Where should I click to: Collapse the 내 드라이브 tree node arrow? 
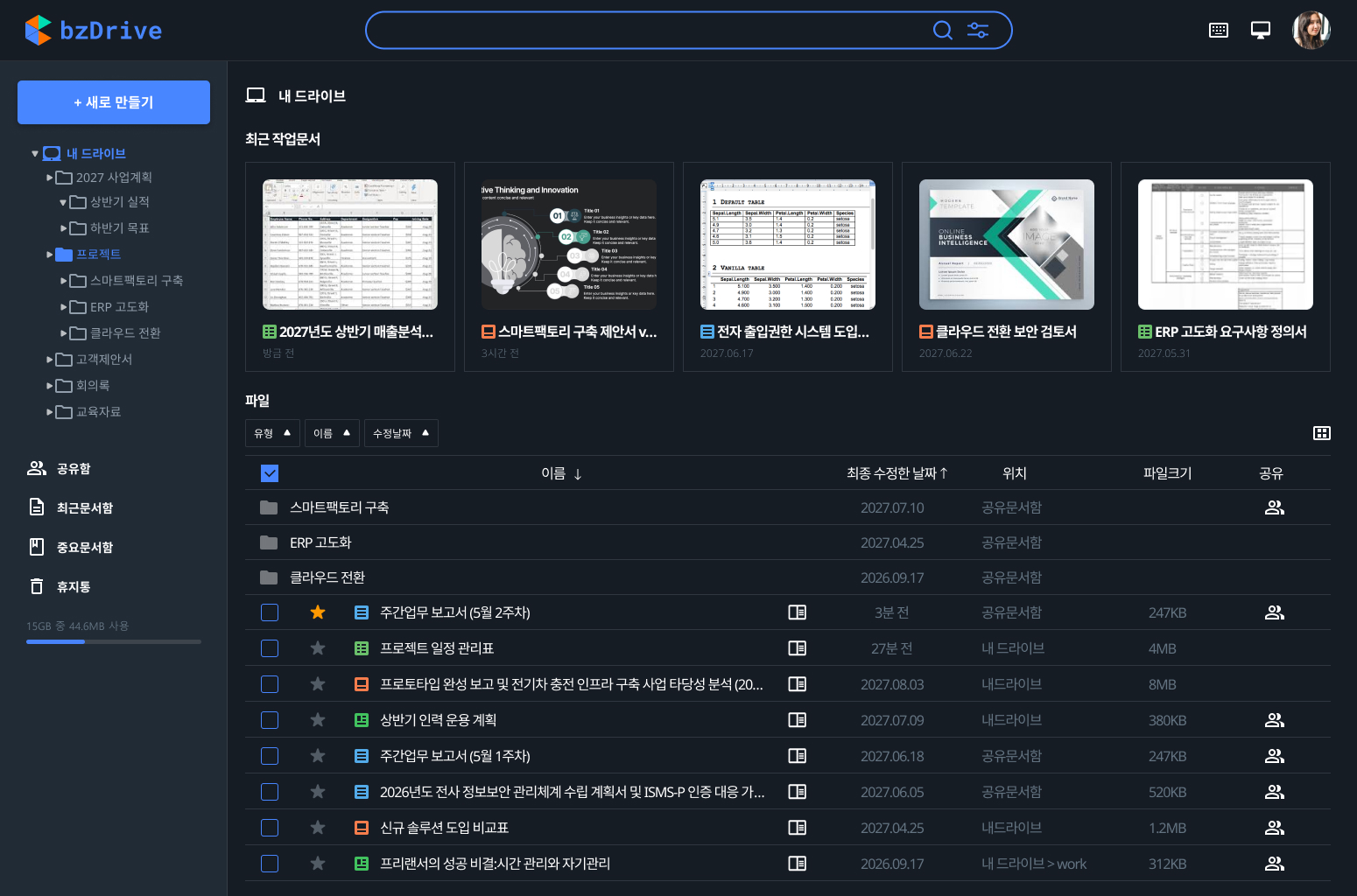35,154
